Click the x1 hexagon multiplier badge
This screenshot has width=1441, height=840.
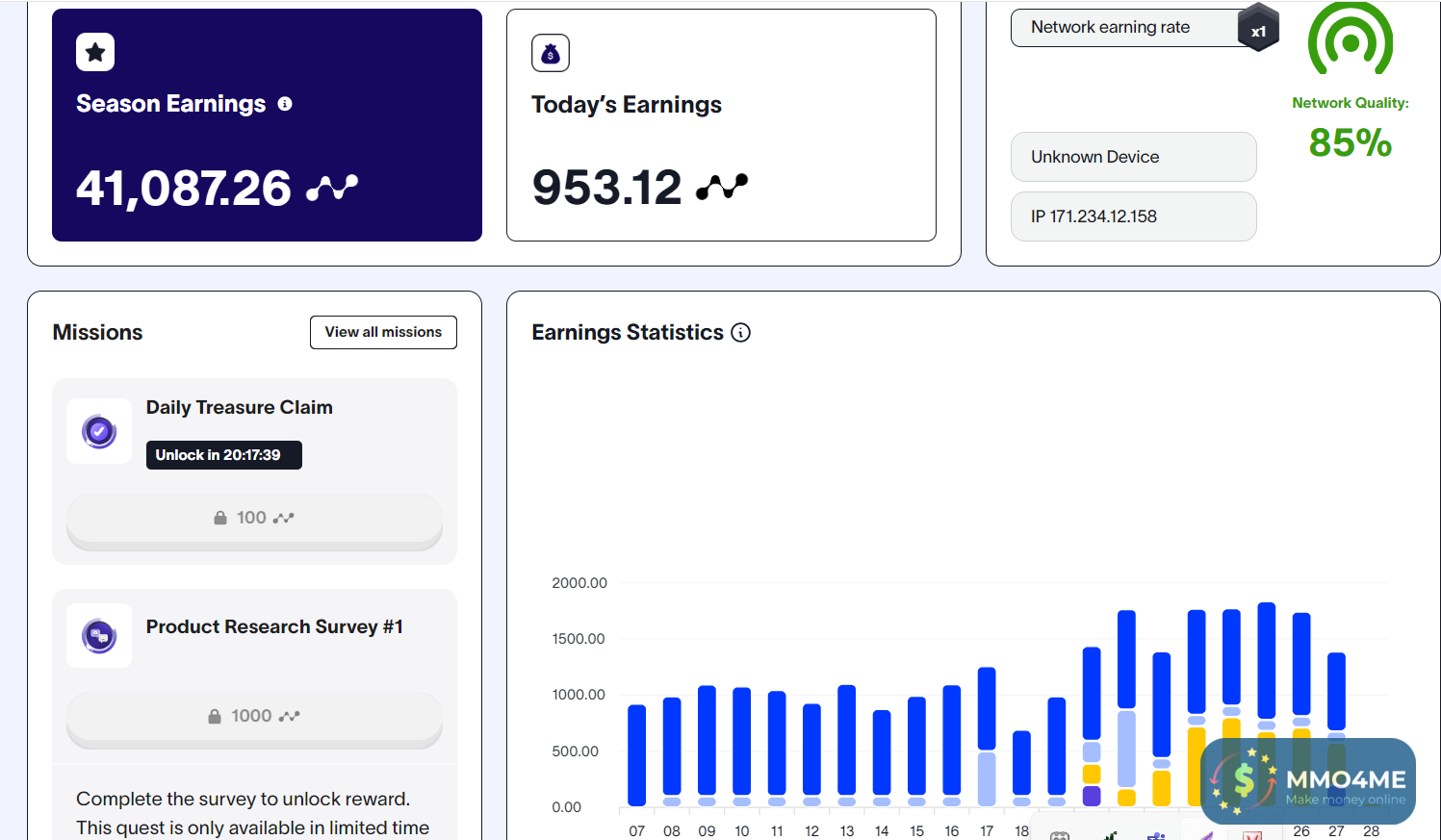tap(1258, 28)
